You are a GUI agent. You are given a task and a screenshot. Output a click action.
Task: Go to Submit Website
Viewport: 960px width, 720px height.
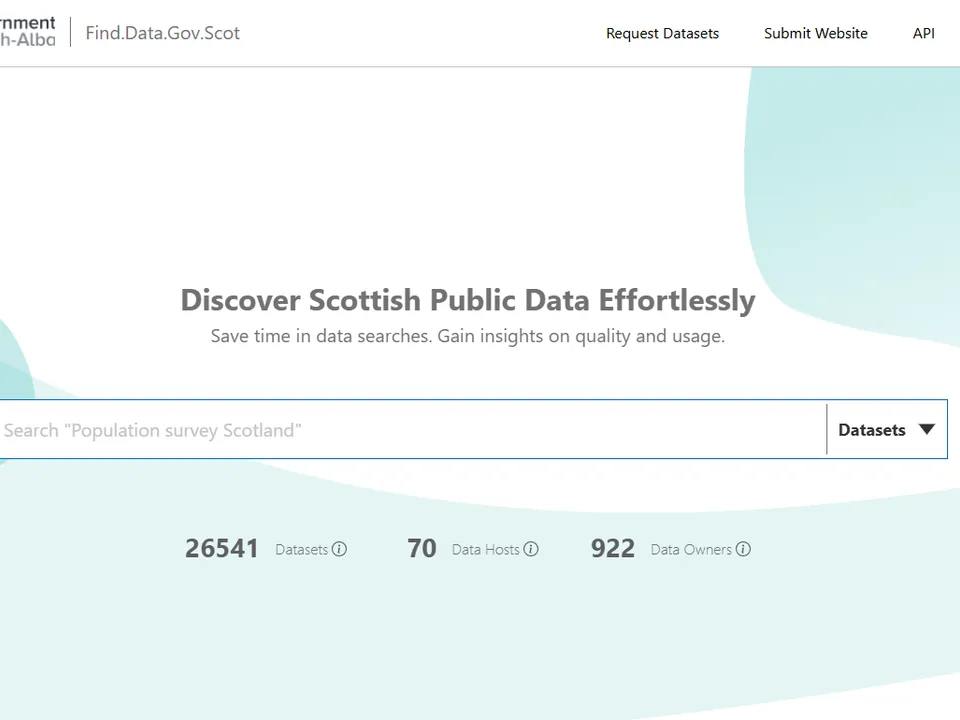tap(816, 33)
